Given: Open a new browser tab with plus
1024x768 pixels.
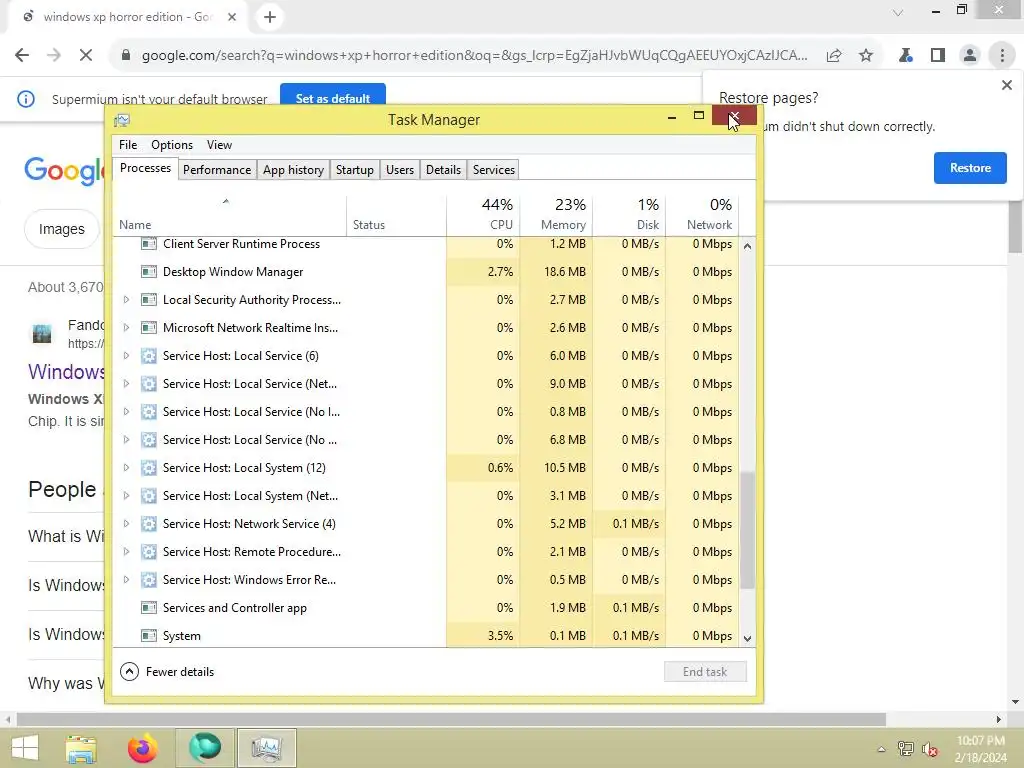Looking at the screenshot, I should 270,18.
